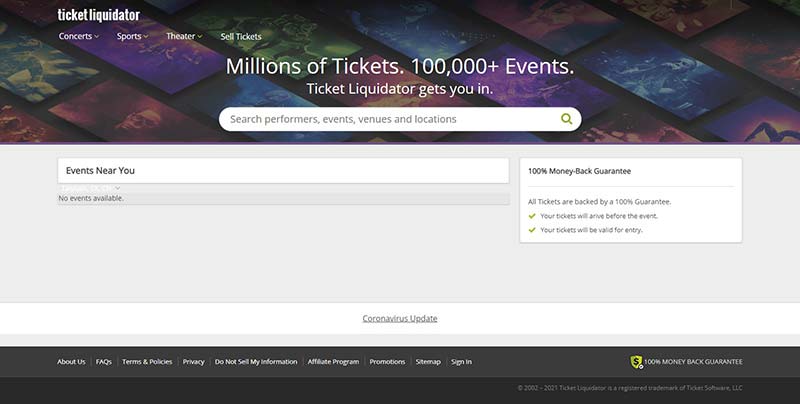Click Do Not Sell My Information
This screenshot has height=404, width=800.
click(x=256, y=362)
